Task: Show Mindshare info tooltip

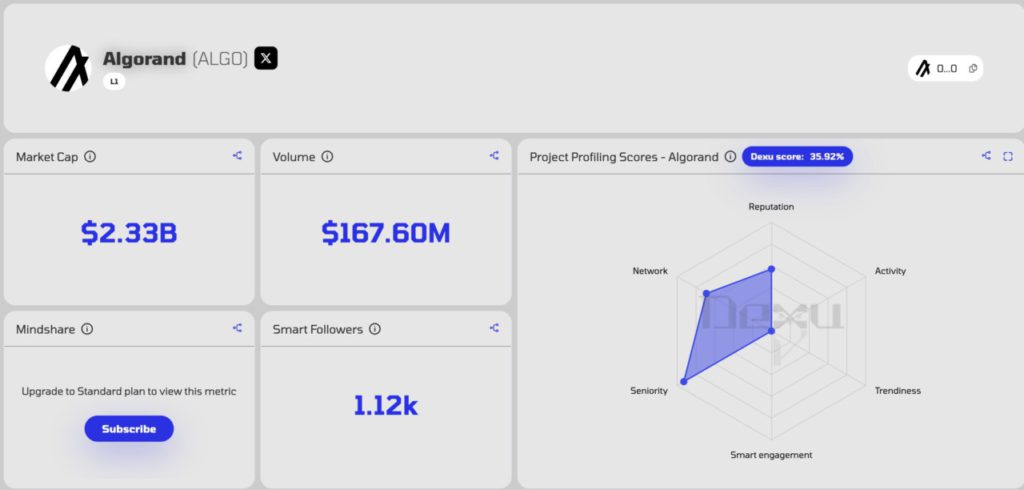Action: click(x=87, y=329)
